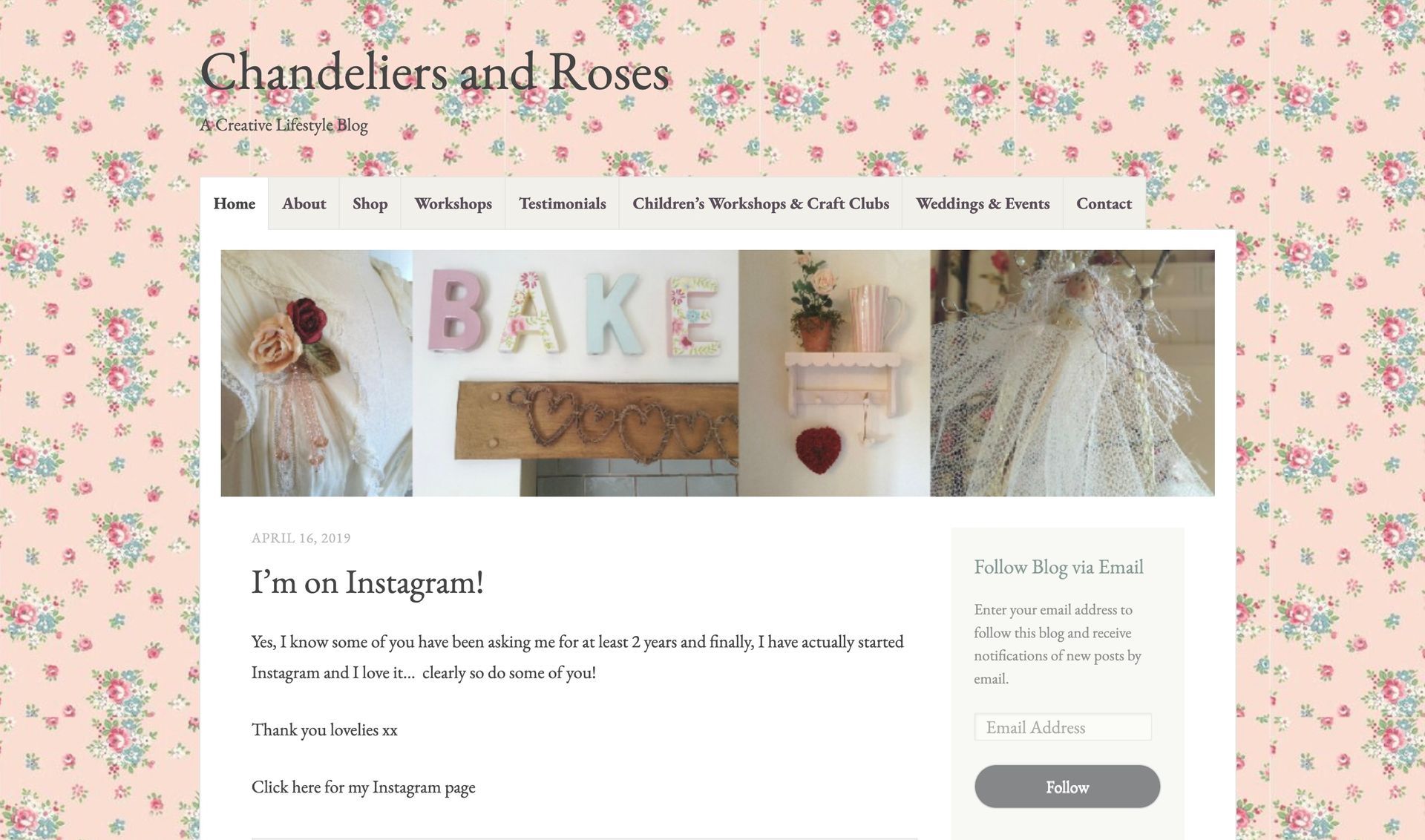Go to the About page
This screenshot has width=1425, height=840.
tap(304, 203)
